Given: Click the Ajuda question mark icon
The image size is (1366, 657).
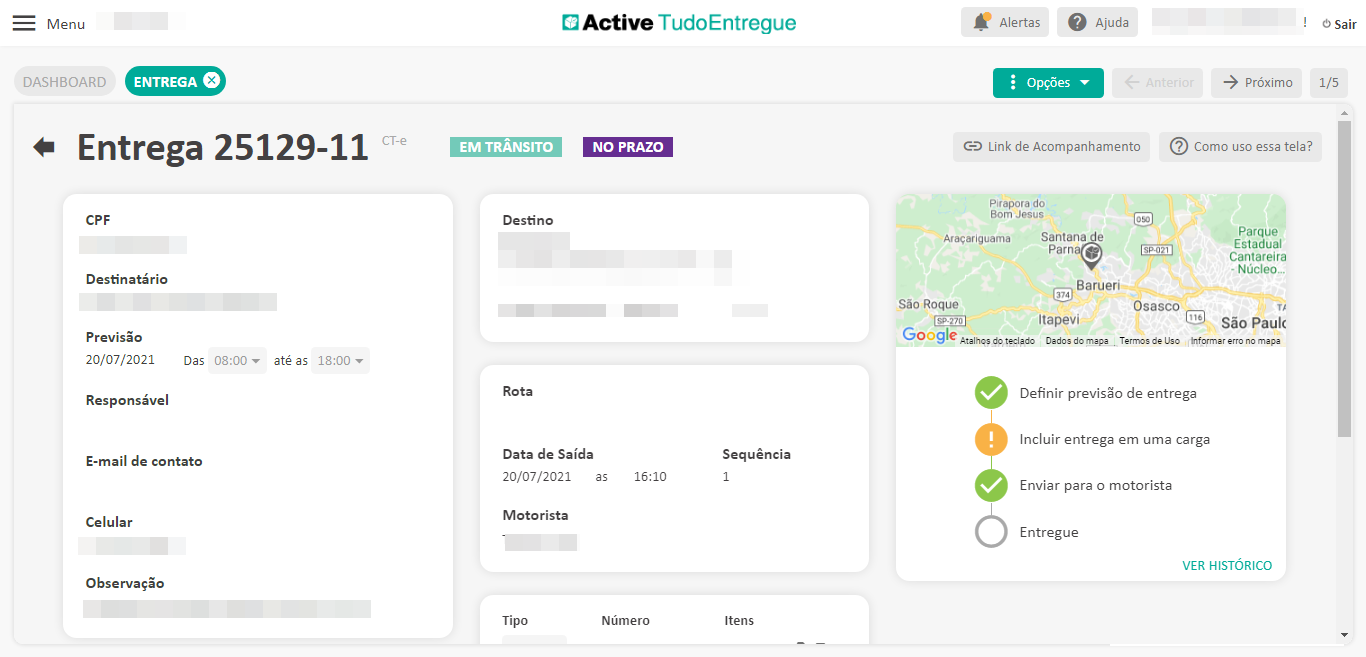Looking at the screenshot, I should [x=1077, y=22].
